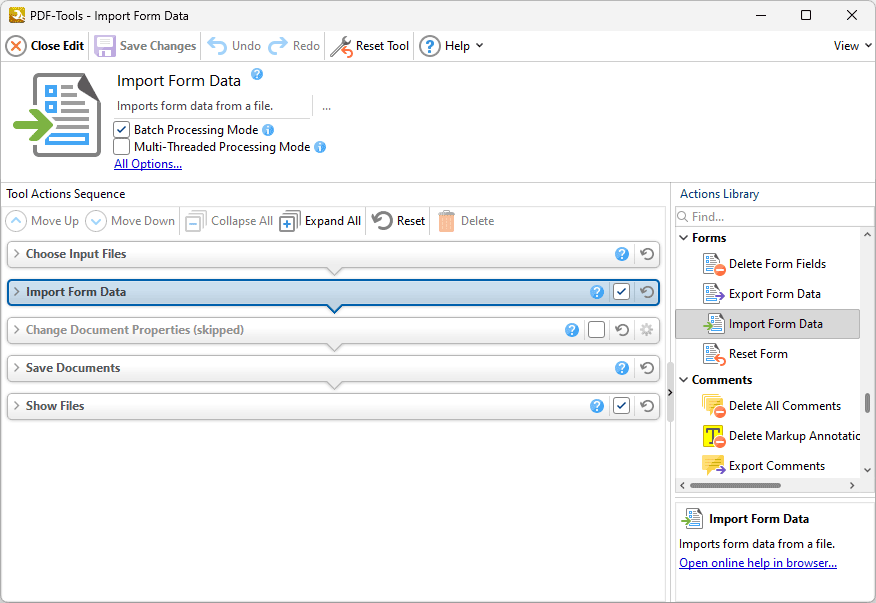
Task: Expand the Choose Input Files step
Action: (x=17, y=254)
